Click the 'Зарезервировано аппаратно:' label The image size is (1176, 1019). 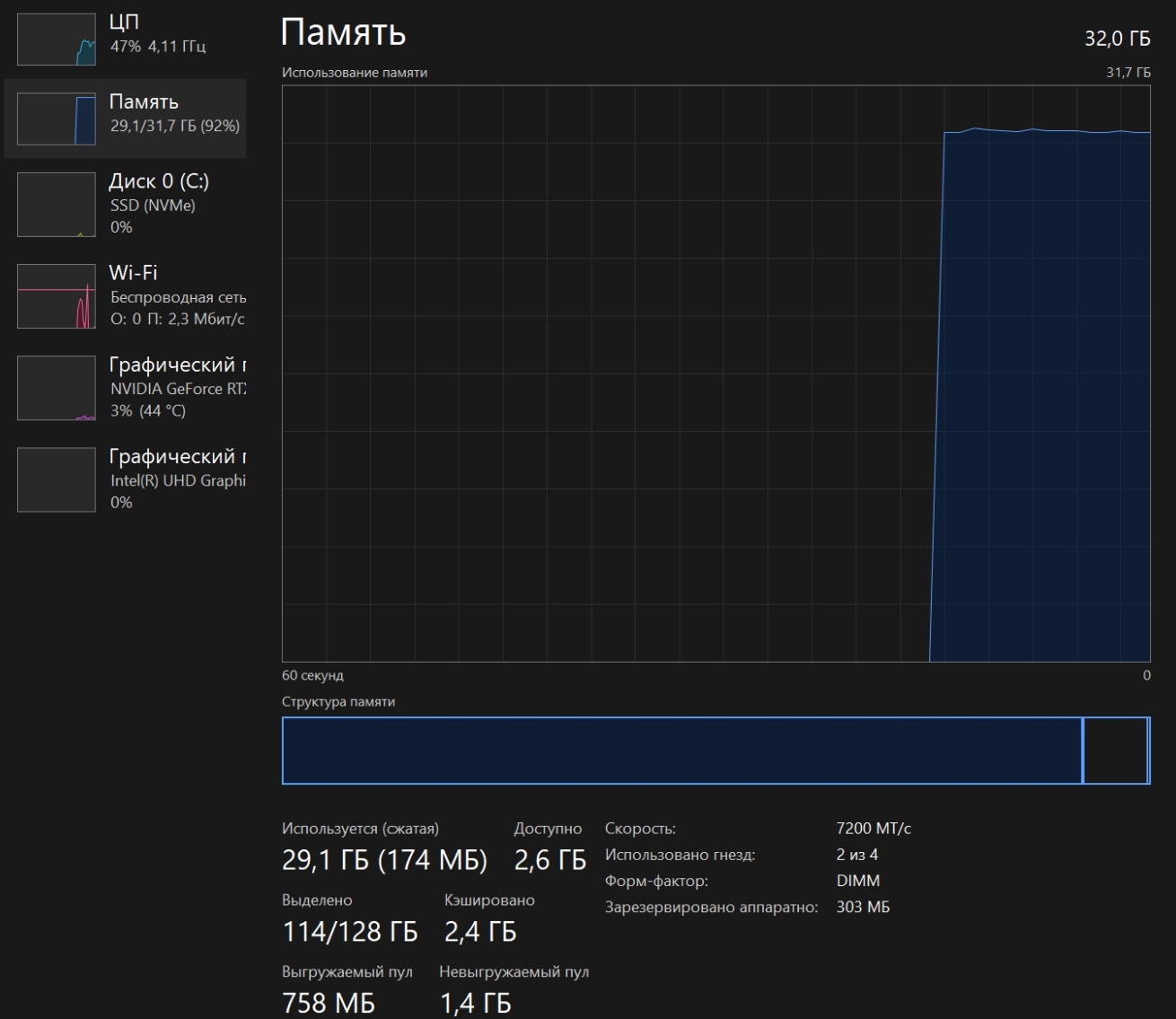click(x=712, y=907)
